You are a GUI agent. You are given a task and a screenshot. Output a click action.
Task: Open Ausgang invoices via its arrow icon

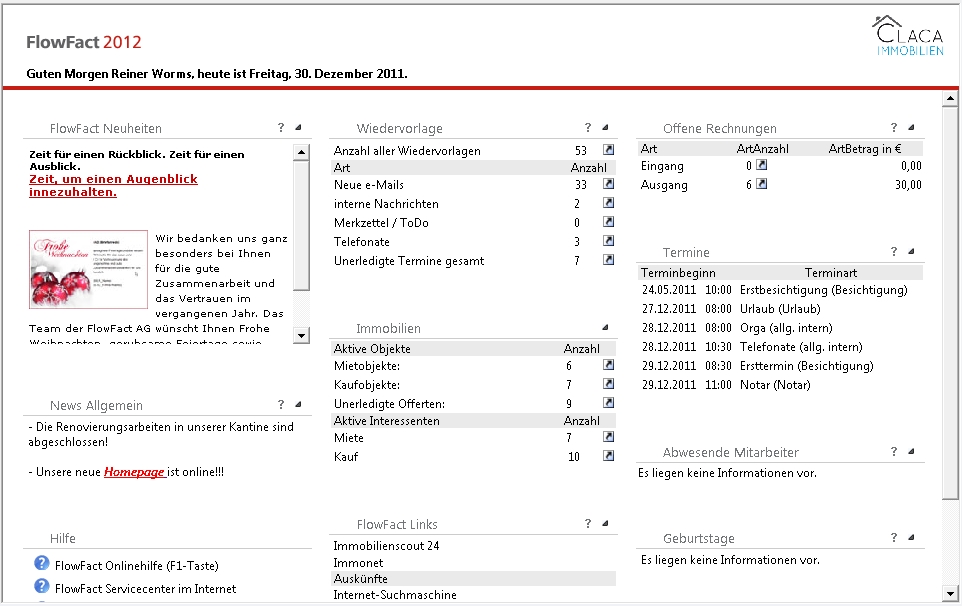point(761,183)
